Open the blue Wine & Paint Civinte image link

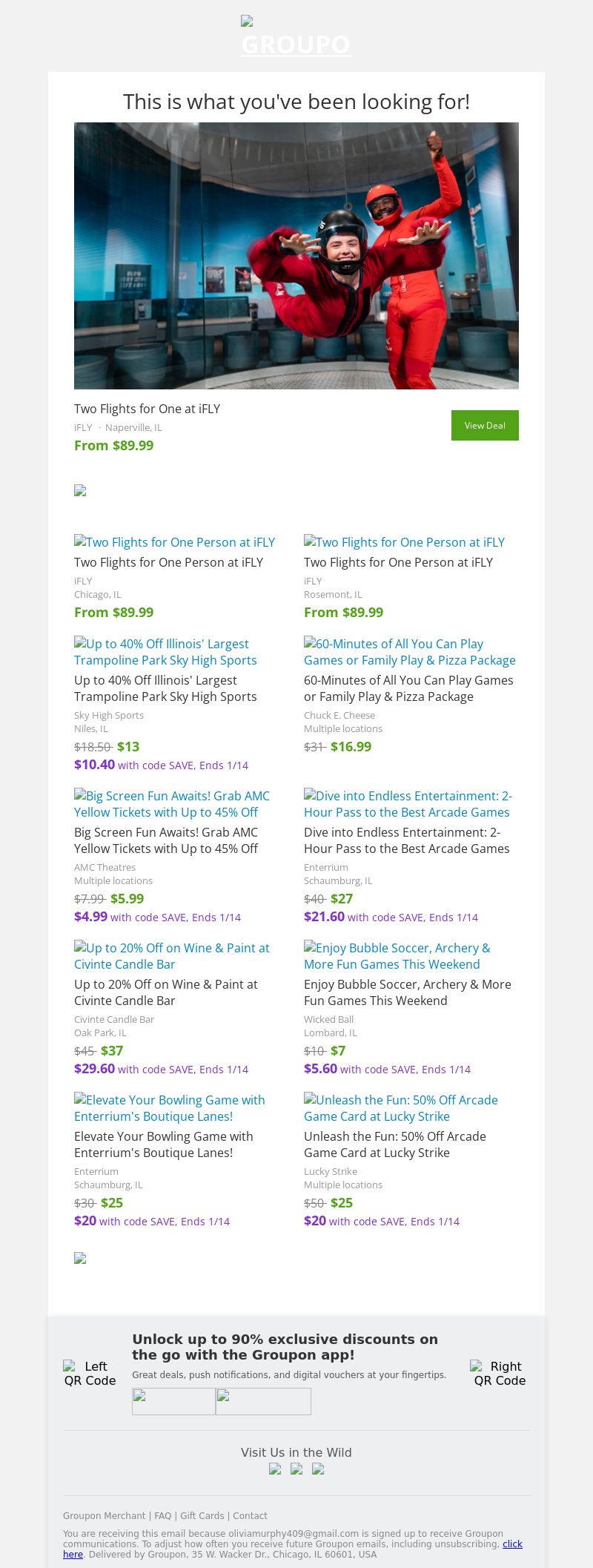tap(171, 956)
